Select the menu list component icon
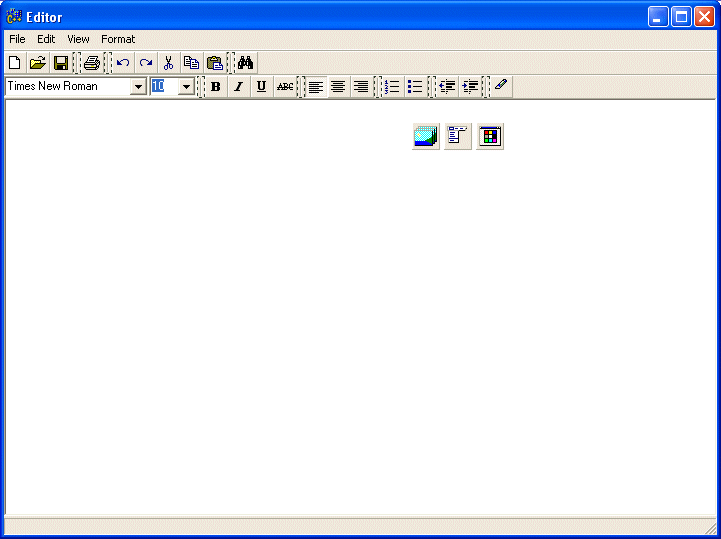721x539 pixels. [x=458, y=136]
